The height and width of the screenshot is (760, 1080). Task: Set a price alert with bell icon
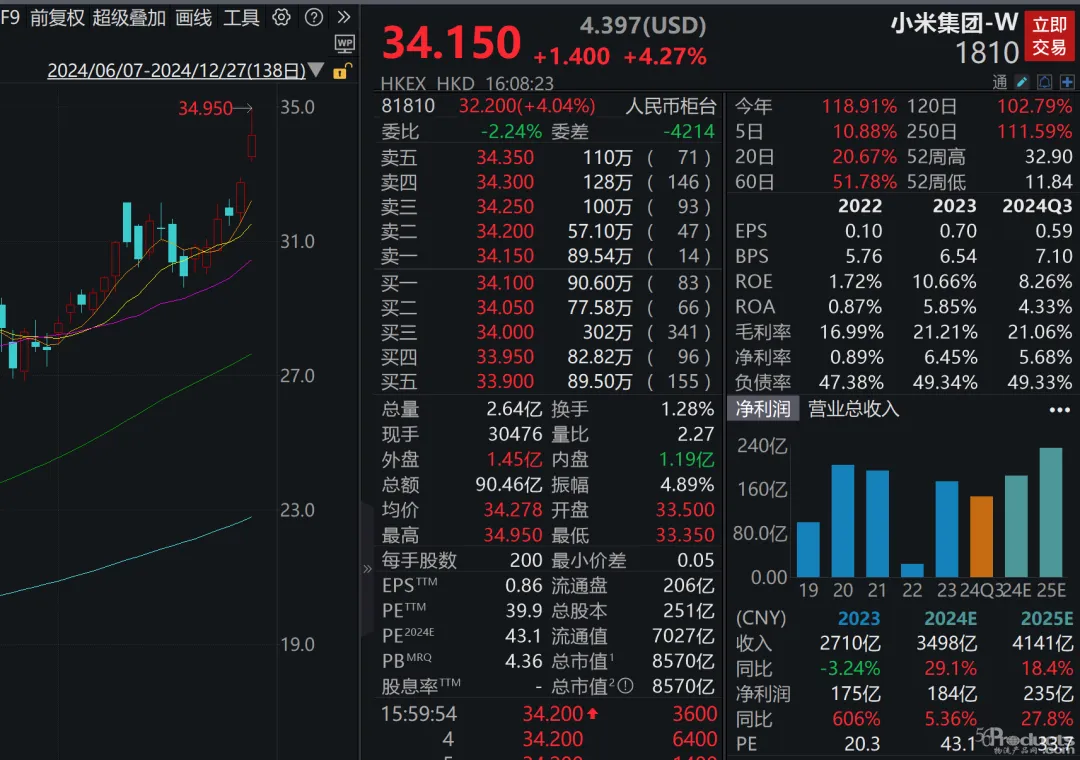(x=1044, y=83)
